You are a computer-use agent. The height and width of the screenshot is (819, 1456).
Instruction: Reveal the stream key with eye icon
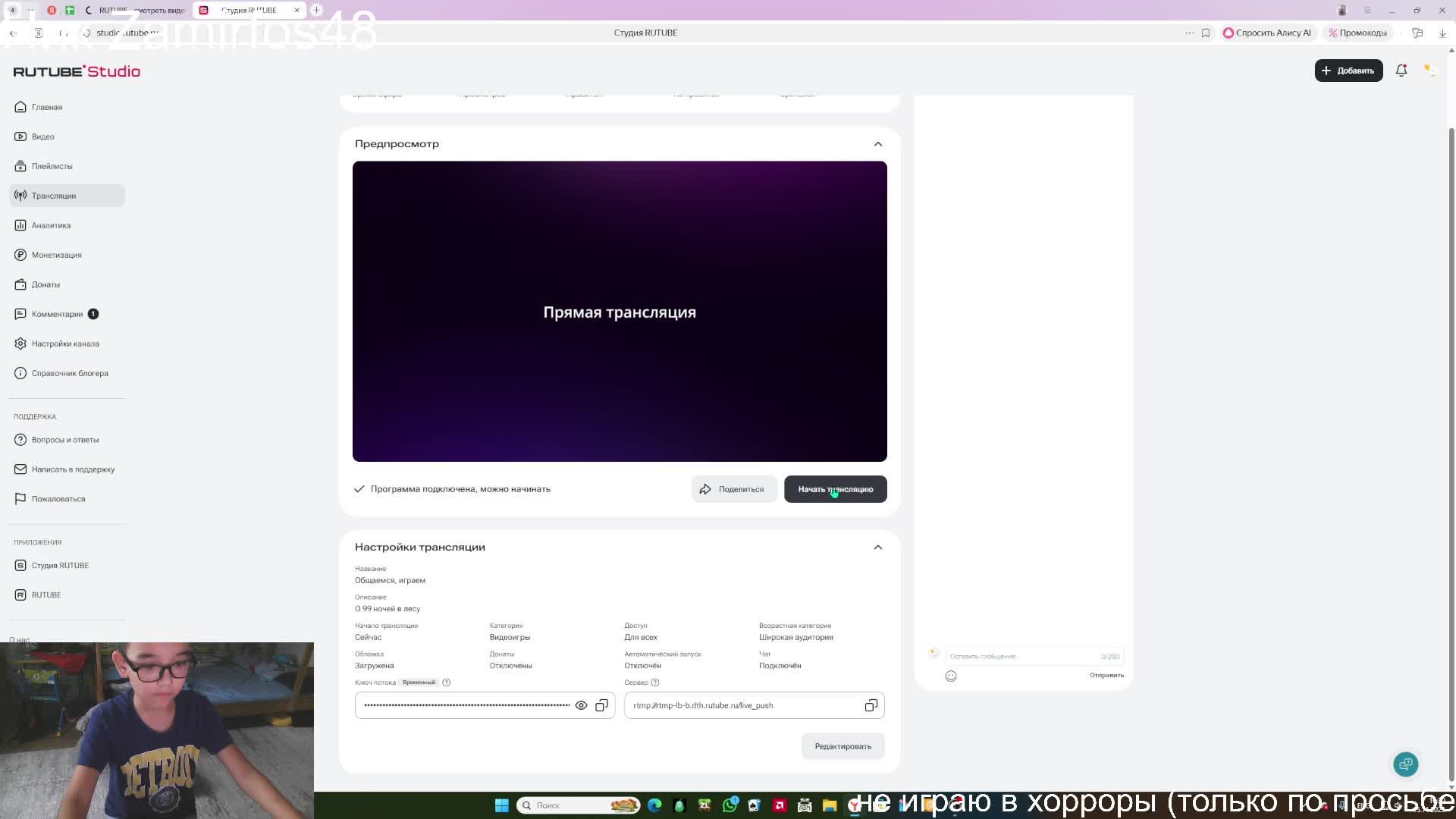(581, 705)
